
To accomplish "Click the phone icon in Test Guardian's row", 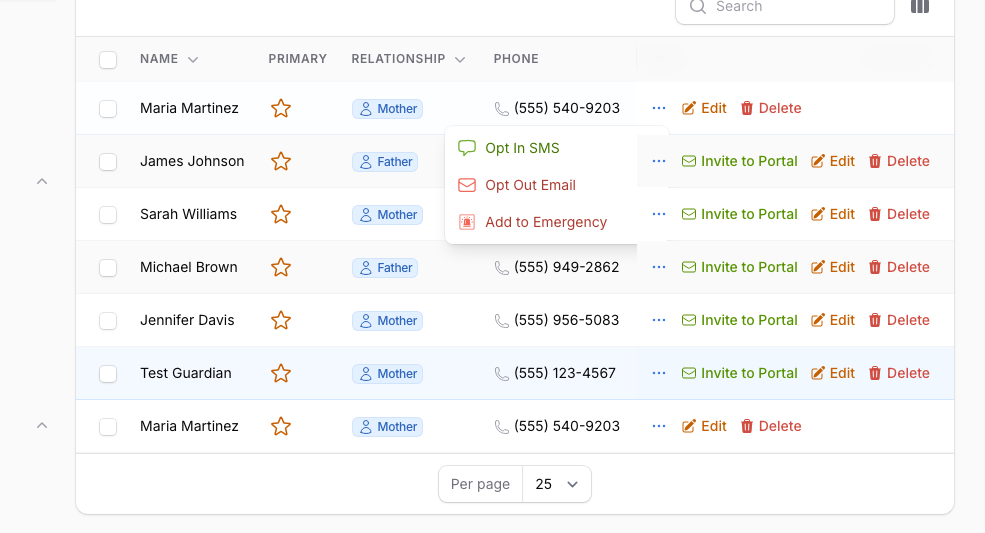I will click(502, 373).
